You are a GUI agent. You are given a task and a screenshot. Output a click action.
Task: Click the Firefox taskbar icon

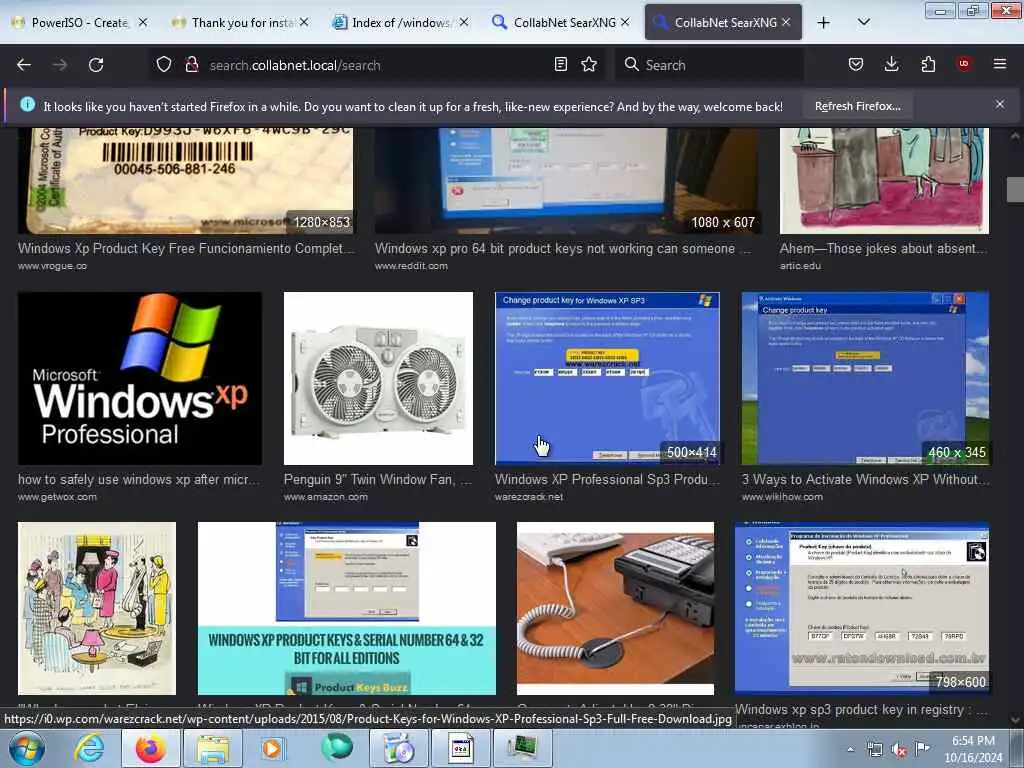tap(151, 748)
